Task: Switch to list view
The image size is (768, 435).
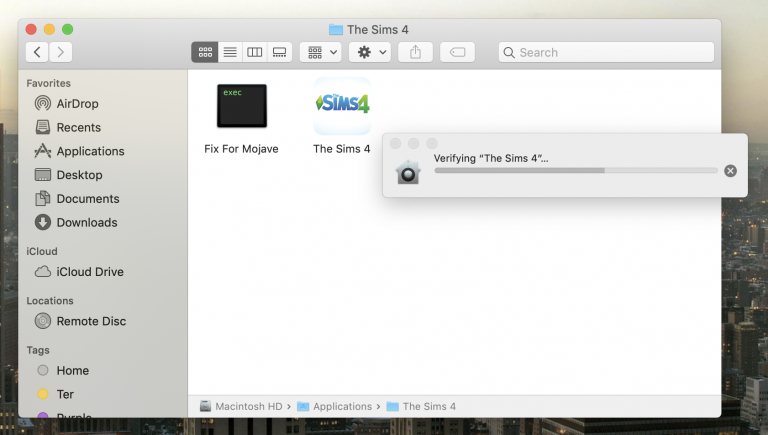Action: 230,52
